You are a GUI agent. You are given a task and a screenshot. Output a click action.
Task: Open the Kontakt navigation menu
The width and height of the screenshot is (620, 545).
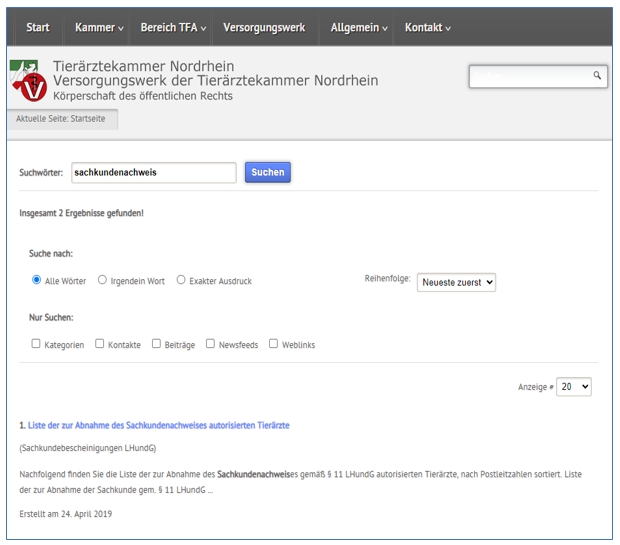click(427, 27)
